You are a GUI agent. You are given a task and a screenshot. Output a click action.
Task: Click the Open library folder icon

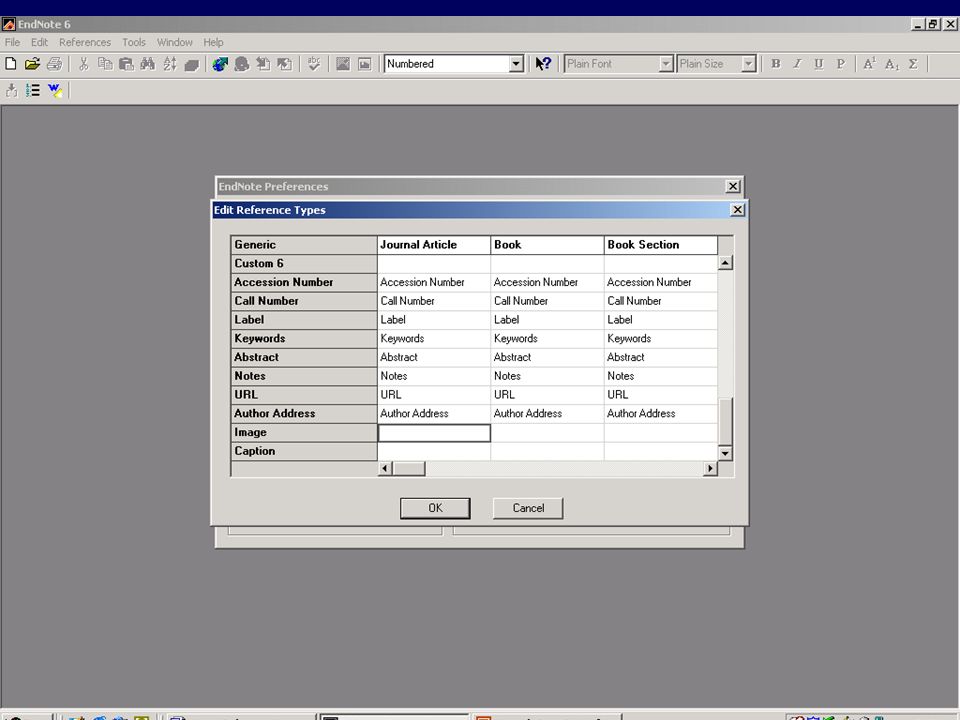pyautogui.click(x=32, y=64)
